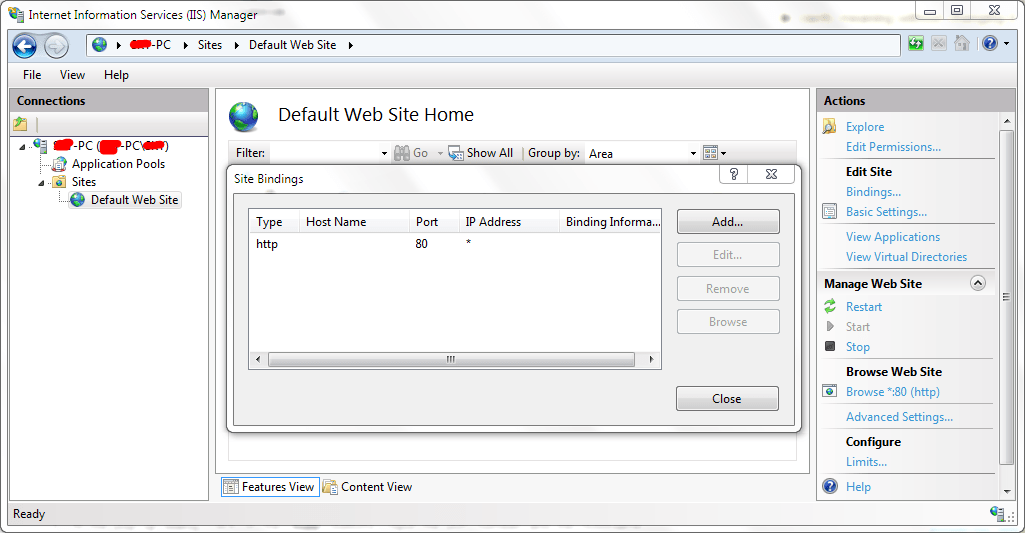
Task: Click the Application Pools icon
Action: 59,163
